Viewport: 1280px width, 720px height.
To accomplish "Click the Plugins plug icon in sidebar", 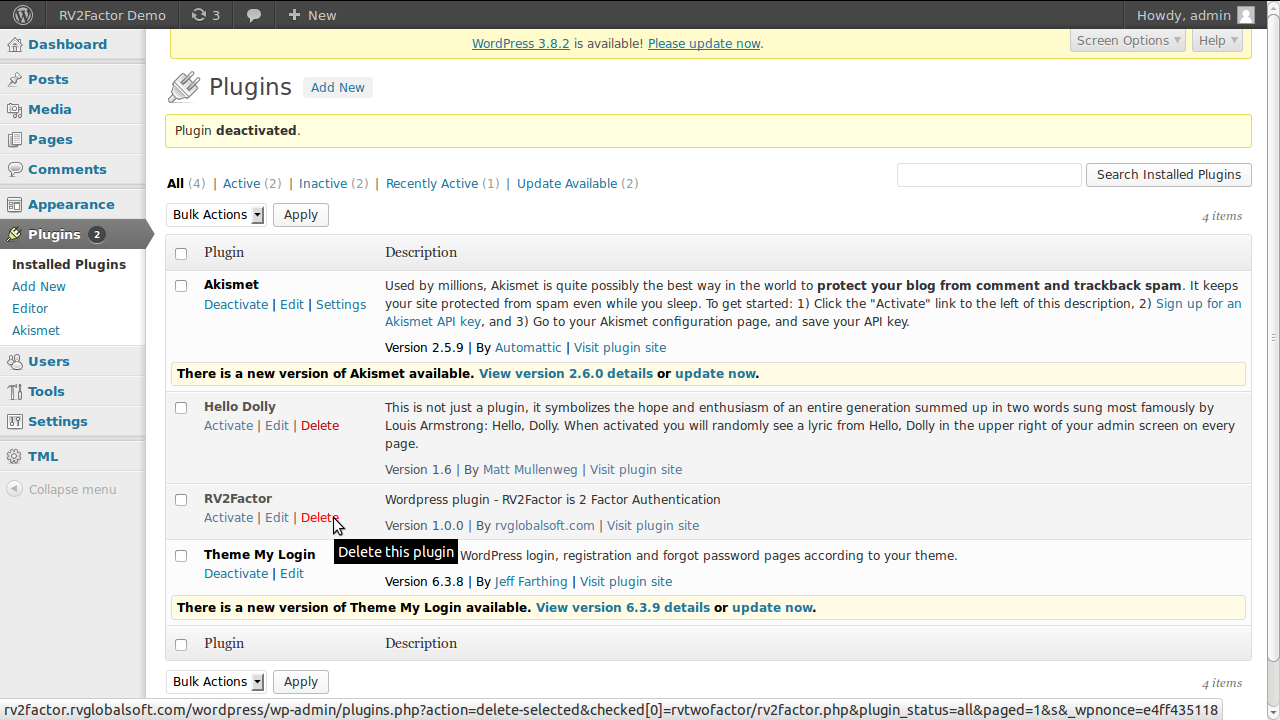I will click(14, 234).
